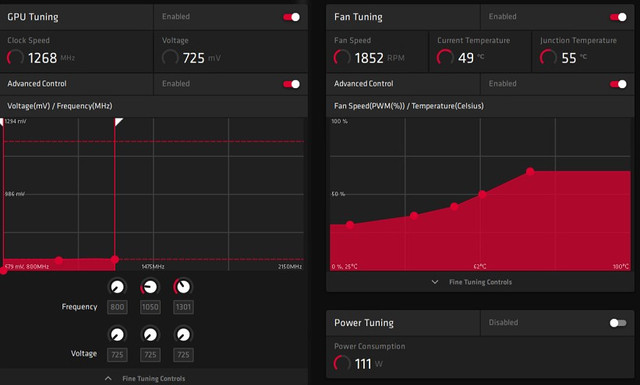
Task: Toggle GPU Tuning Advanced Control switch
Action: pos(291,84)
